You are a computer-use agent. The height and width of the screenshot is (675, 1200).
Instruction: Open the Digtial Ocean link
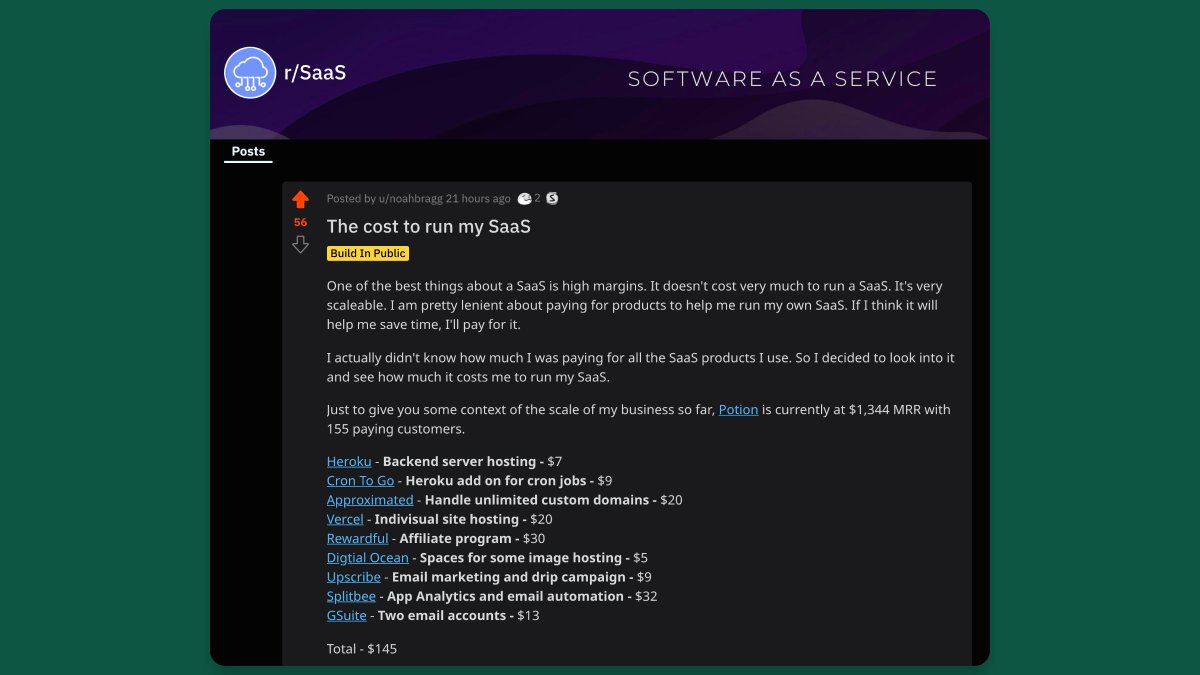coord(368,558)
